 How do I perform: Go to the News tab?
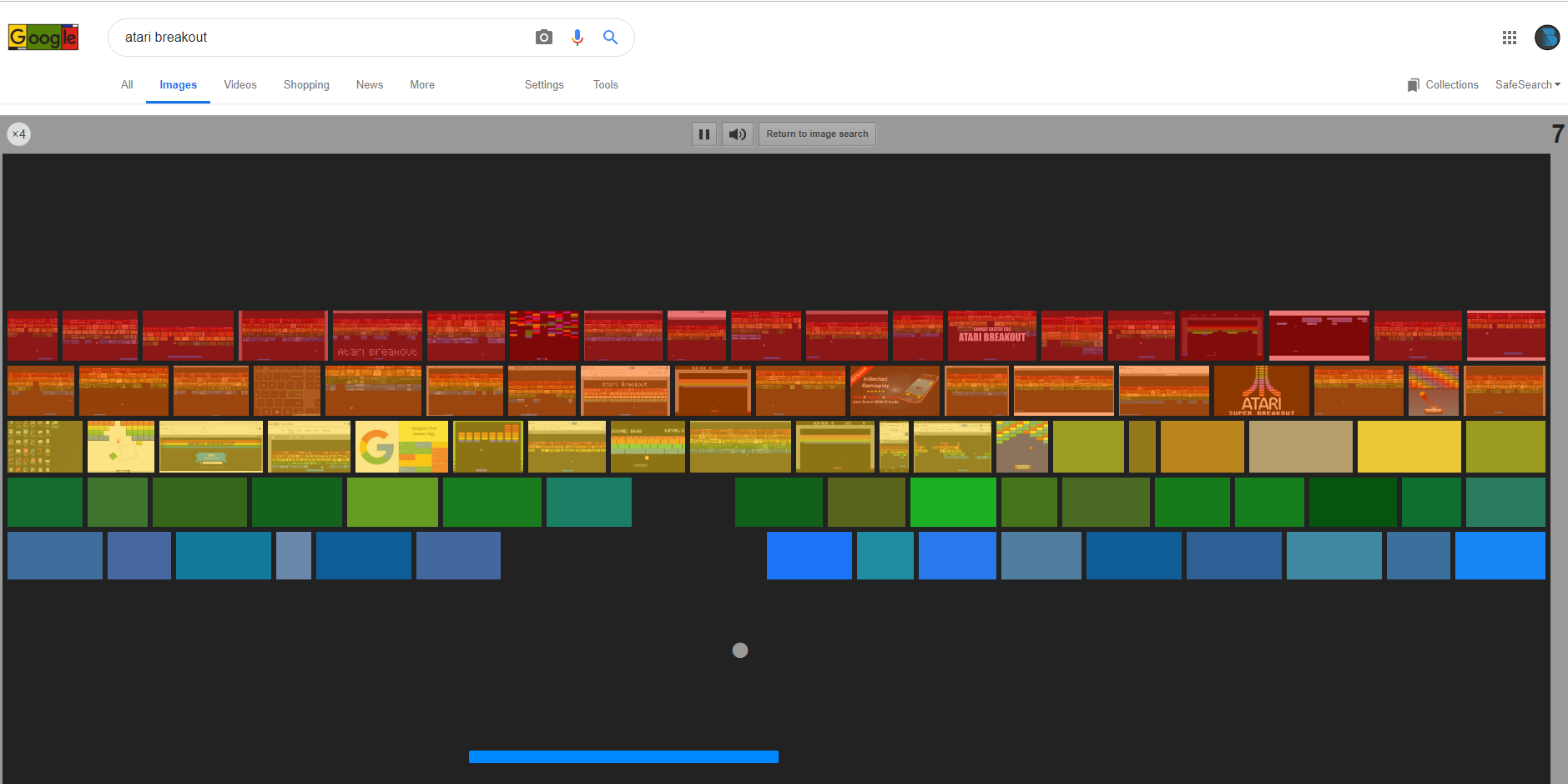click(370, 85)
